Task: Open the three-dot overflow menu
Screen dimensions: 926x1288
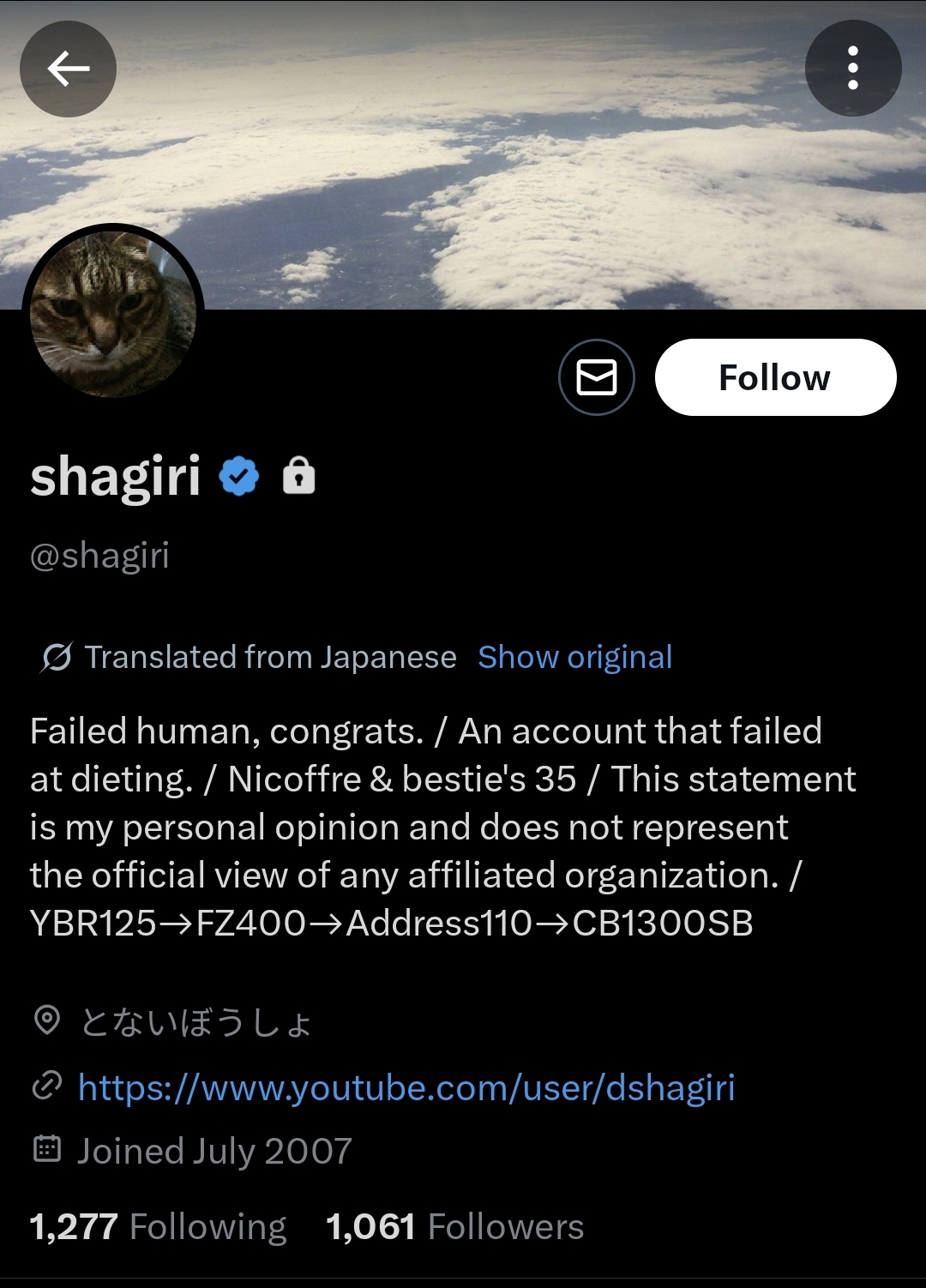Action: (853, 69)
